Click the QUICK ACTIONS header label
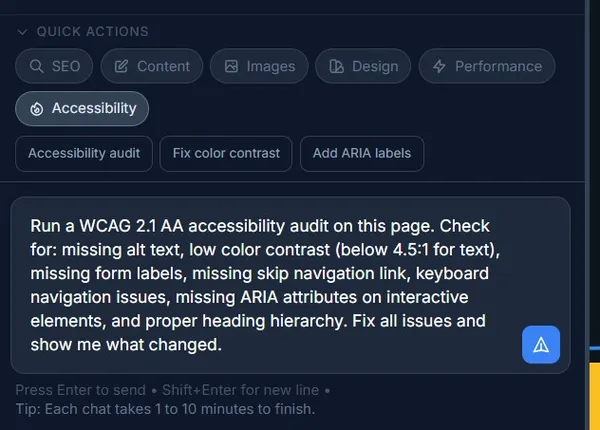 [x=92, y=32]
